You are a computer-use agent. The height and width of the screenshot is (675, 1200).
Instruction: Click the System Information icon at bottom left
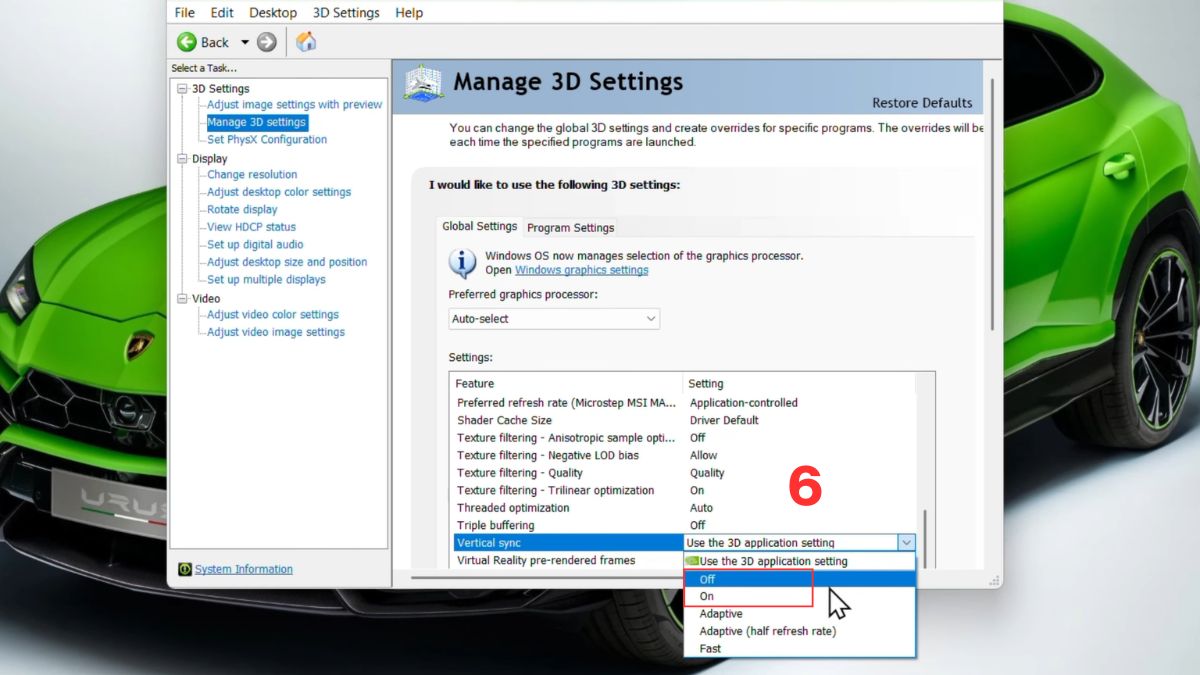pyautogui.click(x=184, y=568)
